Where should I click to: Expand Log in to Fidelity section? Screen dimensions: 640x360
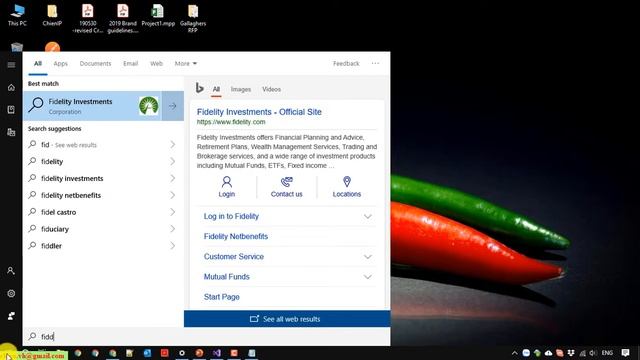(x=367, y=216)
